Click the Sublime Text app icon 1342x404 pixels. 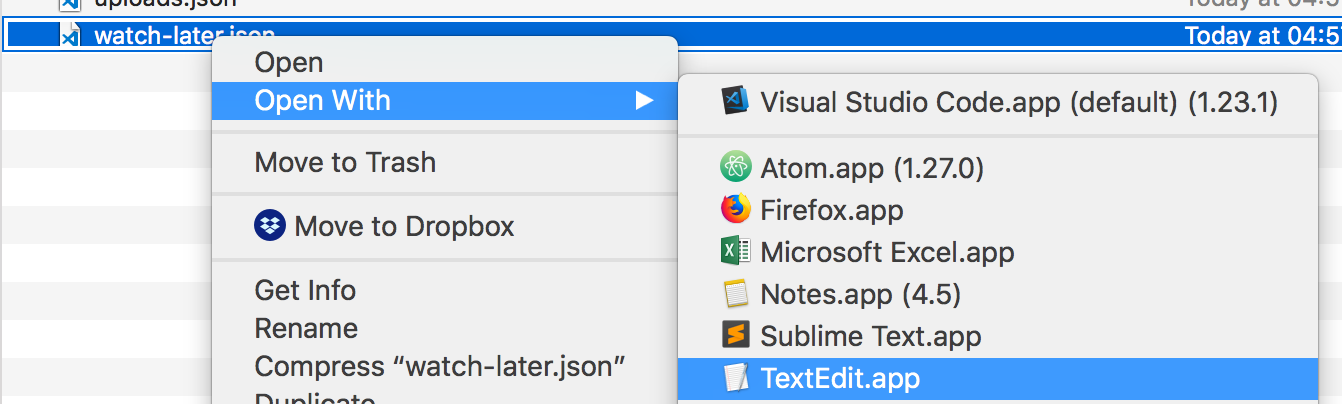coord(735,336)
